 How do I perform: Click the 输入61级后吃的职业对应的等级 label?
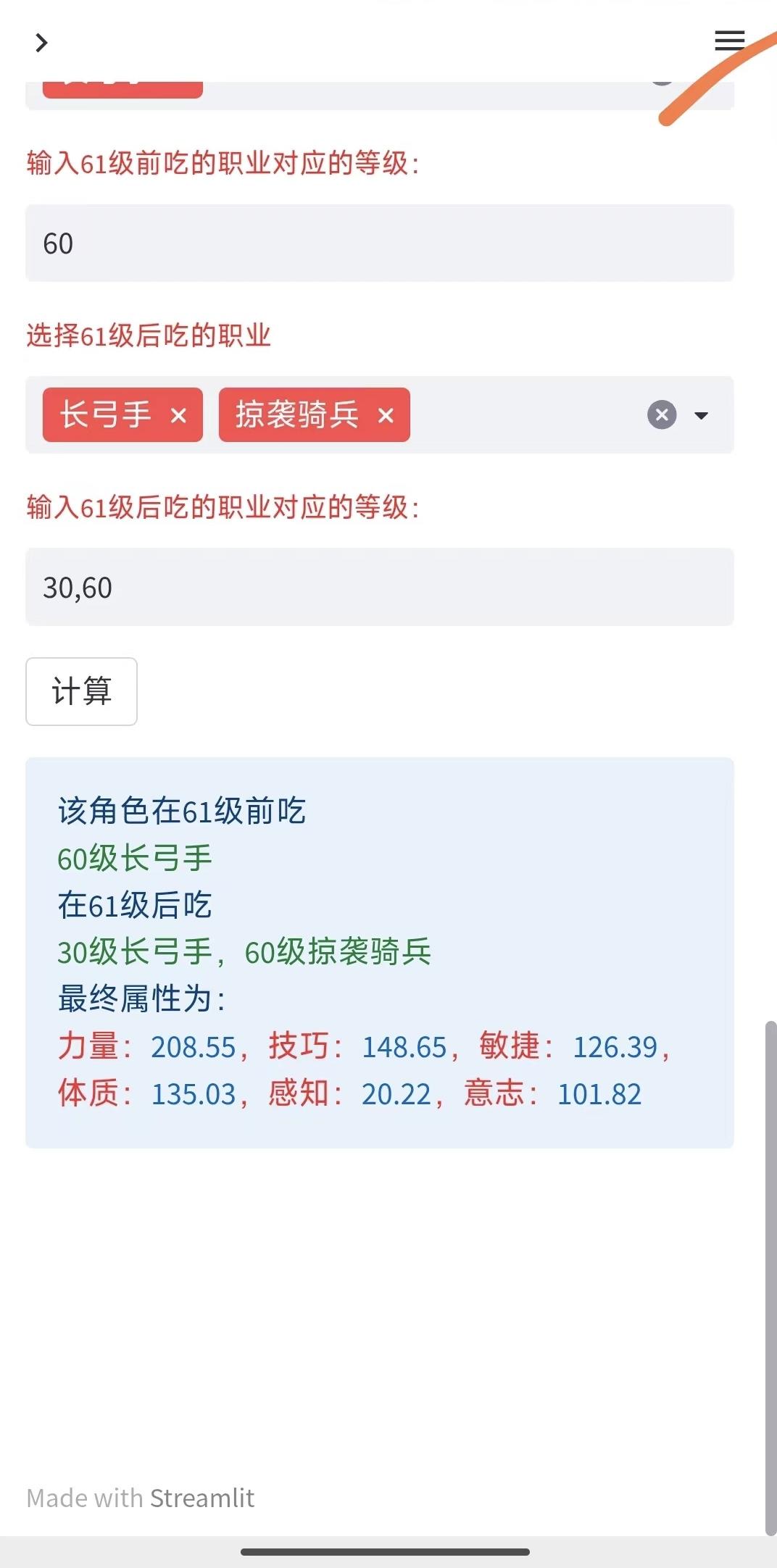click(223, 507)
